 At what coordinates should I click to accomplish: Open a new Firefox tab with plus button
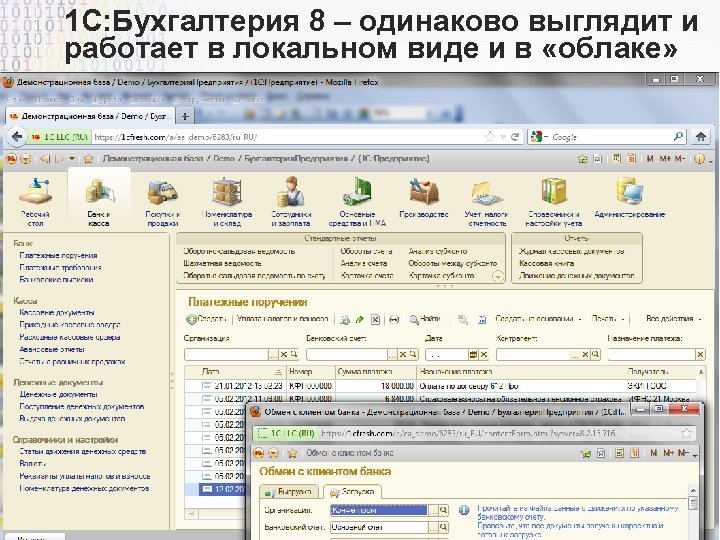click(185, 116)
